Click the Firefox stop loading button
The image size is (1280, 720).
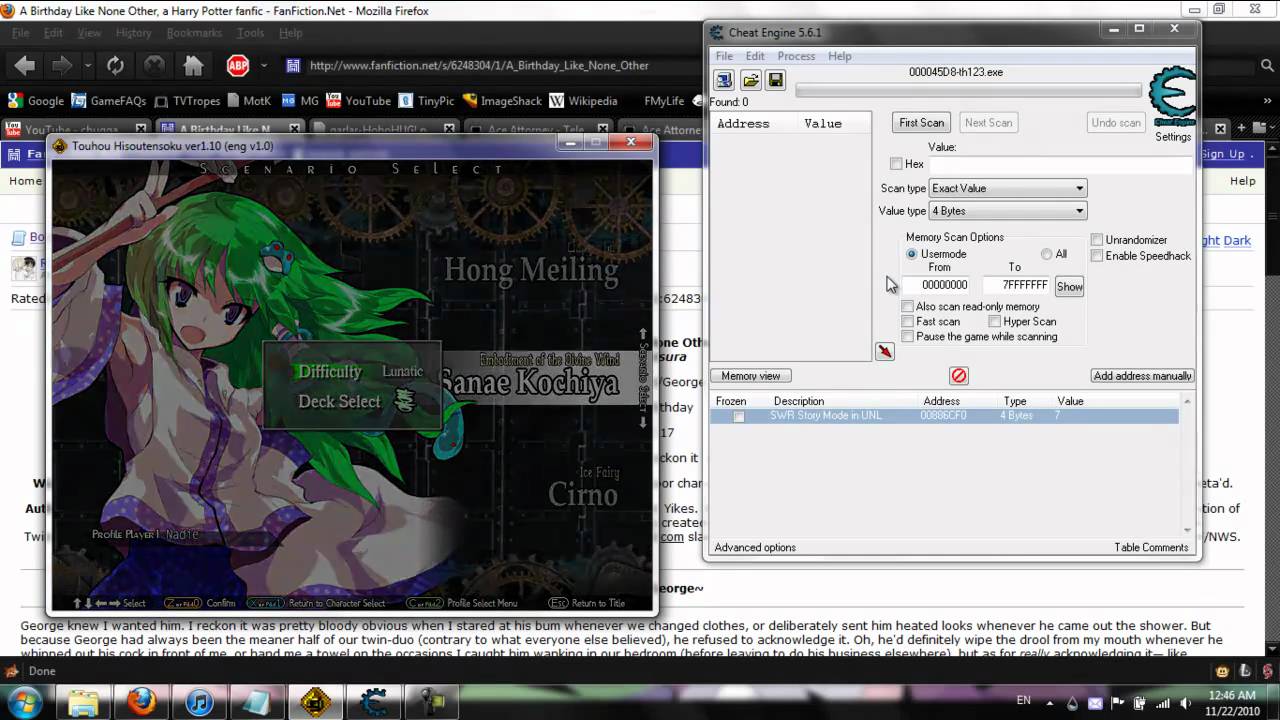point(154,66)
